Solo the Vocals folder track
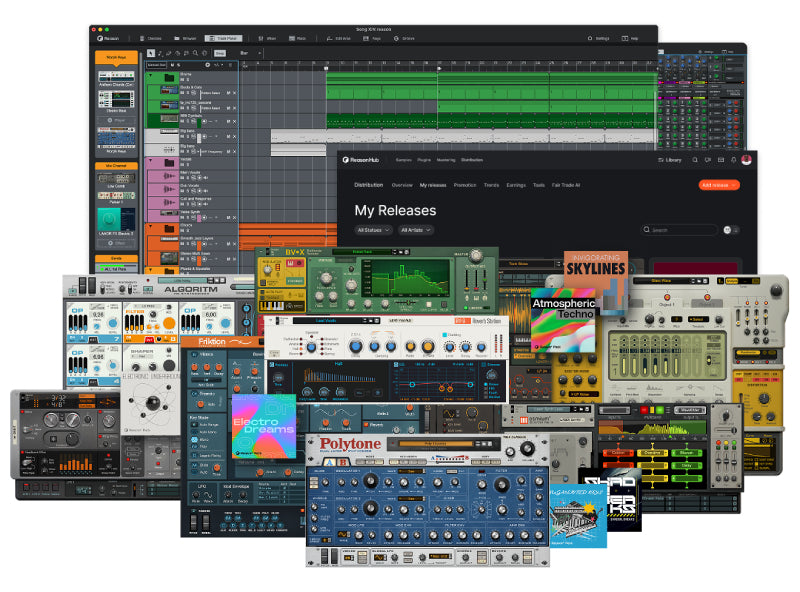Screen dimensions: 800x592 [187, 165]
